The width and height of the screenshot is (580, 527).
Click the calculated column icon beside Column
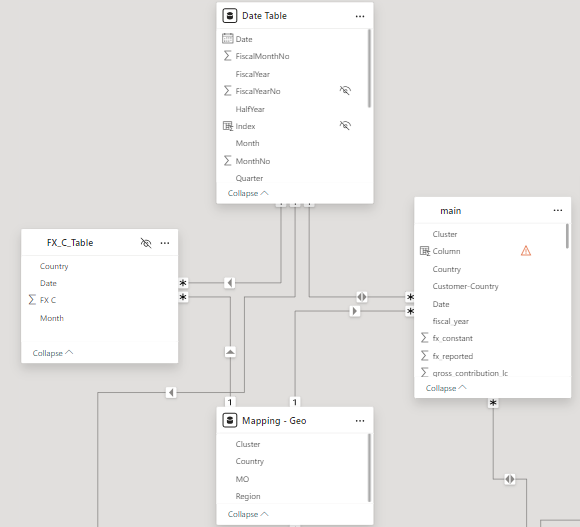click(x=425, y=251)
